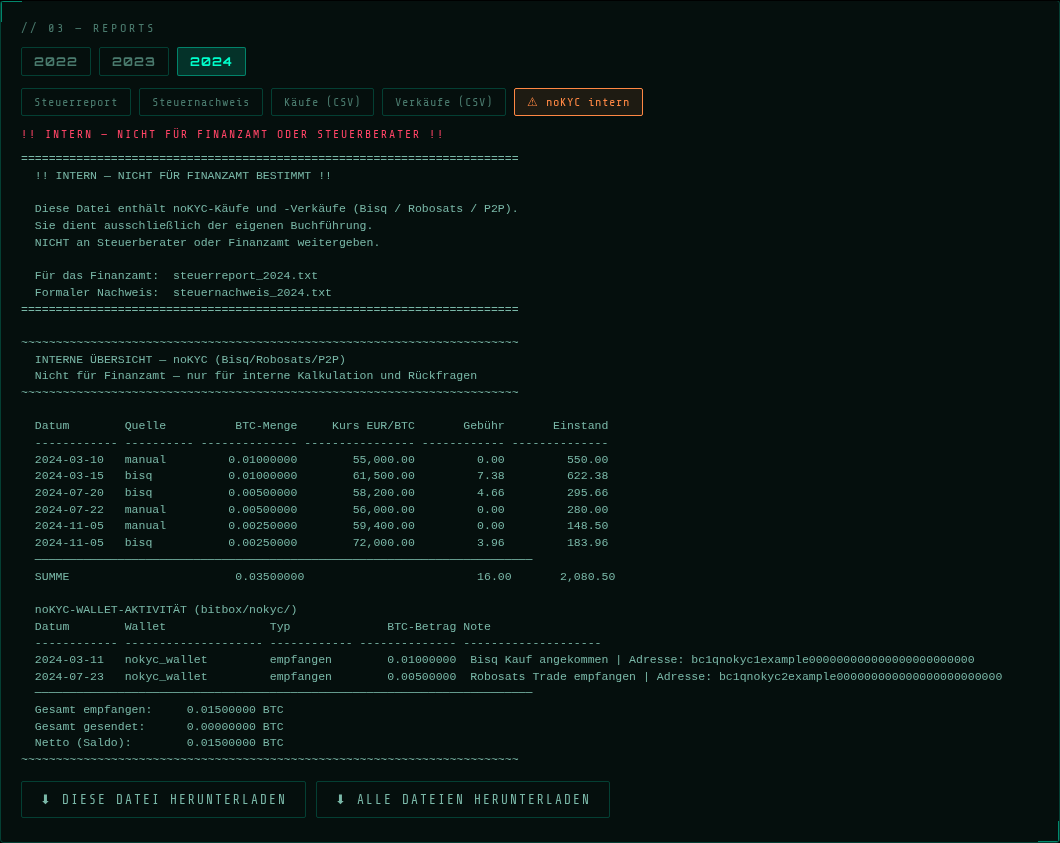The width and height of the screenshot is (1060, 843).
Task: Click the 'Bisq Kauf angekommen' note
Action: click(x=539, y=660)
